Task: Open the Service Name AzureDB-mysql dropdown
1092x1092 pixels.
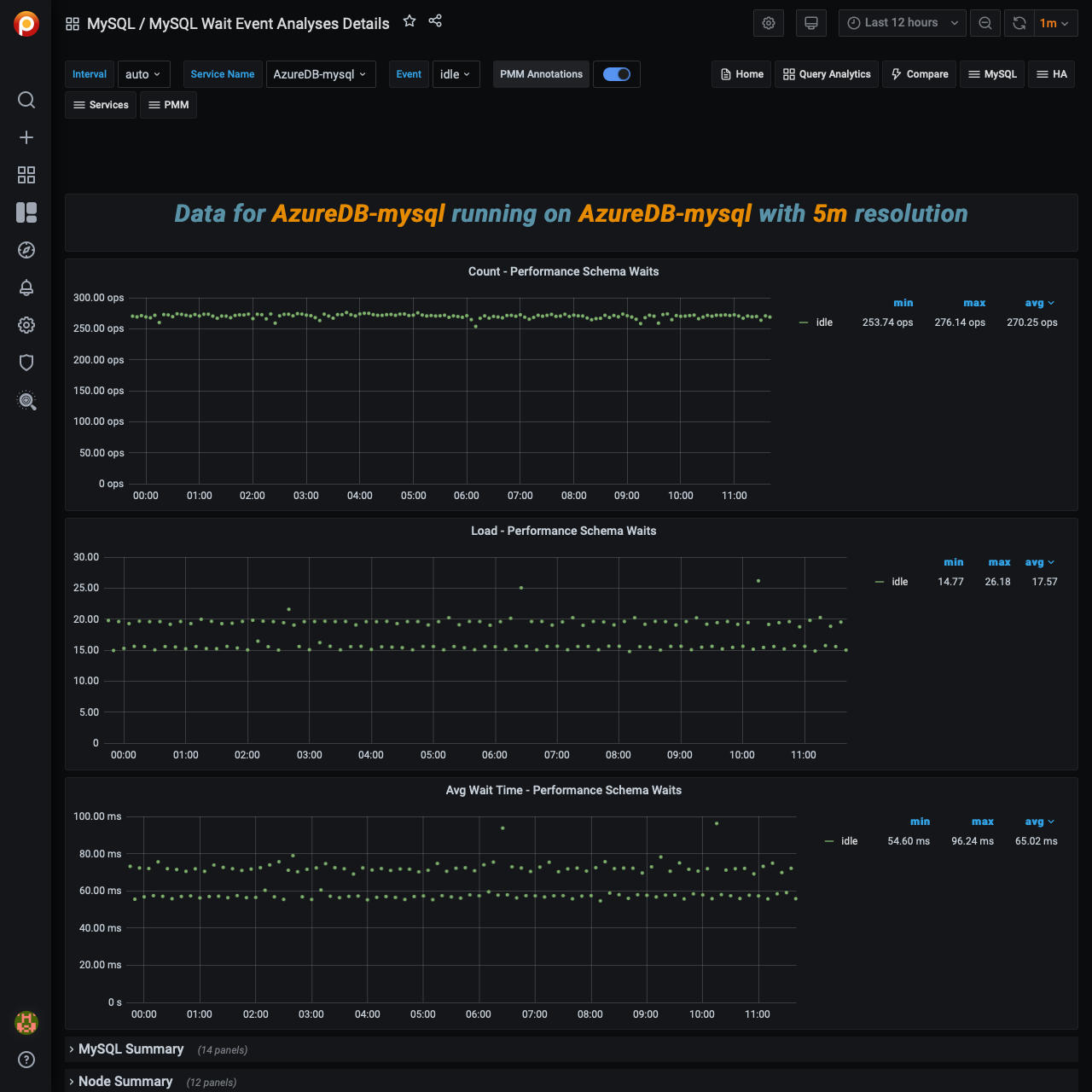Action: pyautogui.click(x=320, y=74)
